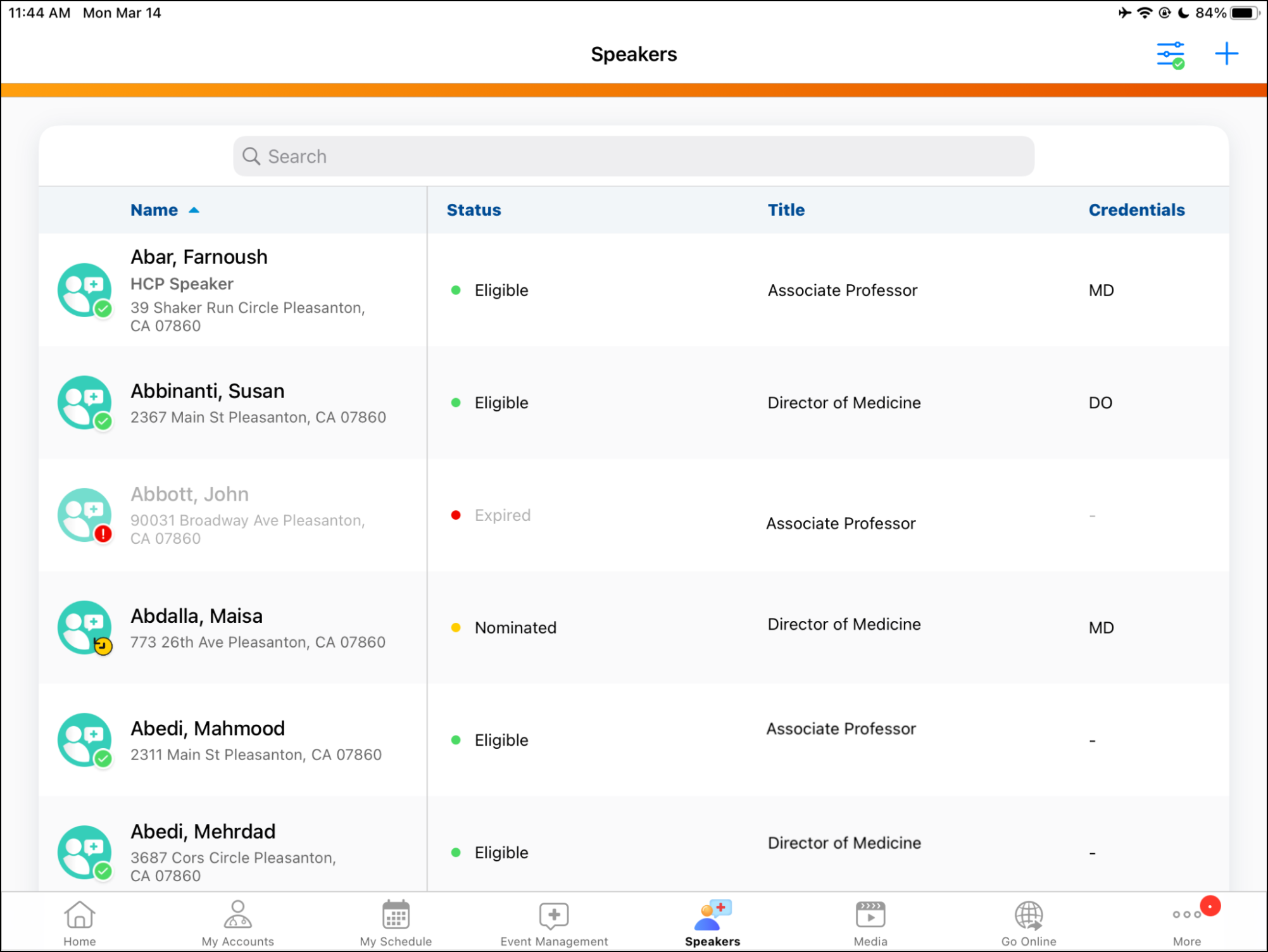Tap the plus icon to add speaker
Viewport: 1268px width, 952px height.
(1226, 54)
